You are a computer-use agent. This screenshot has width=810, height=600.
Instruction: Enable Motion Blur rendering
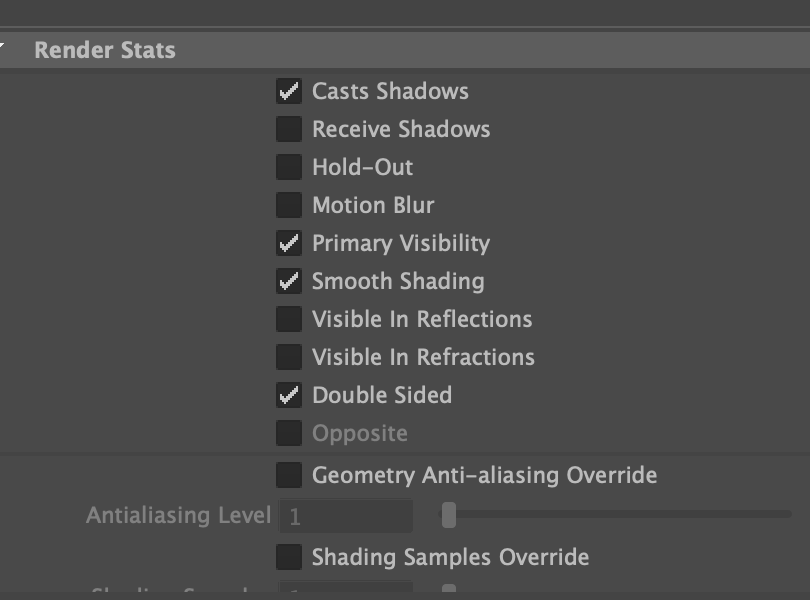pos(290,205)
